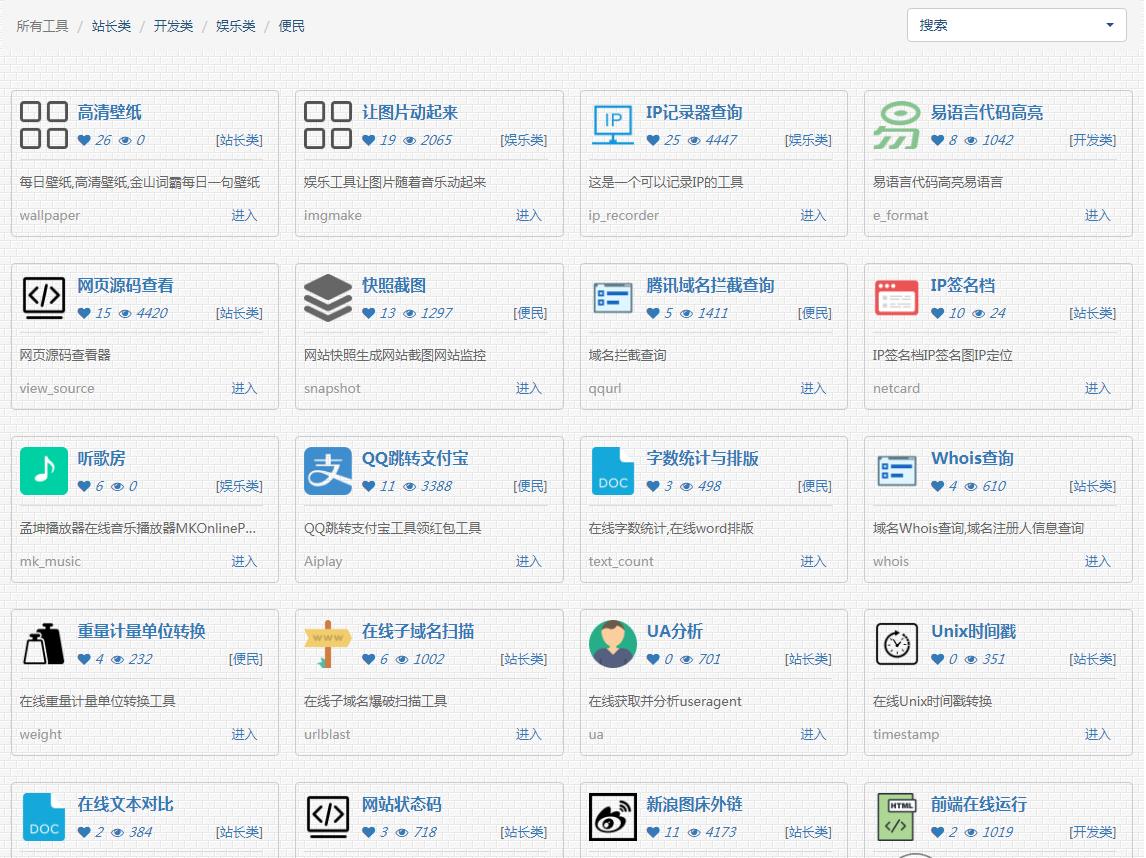Viewport: 1146px width, 858px height.
Task: Click the Alipay icon for QQ跳转支付宝
Action: pyautogui.click(x=328, y=471)
